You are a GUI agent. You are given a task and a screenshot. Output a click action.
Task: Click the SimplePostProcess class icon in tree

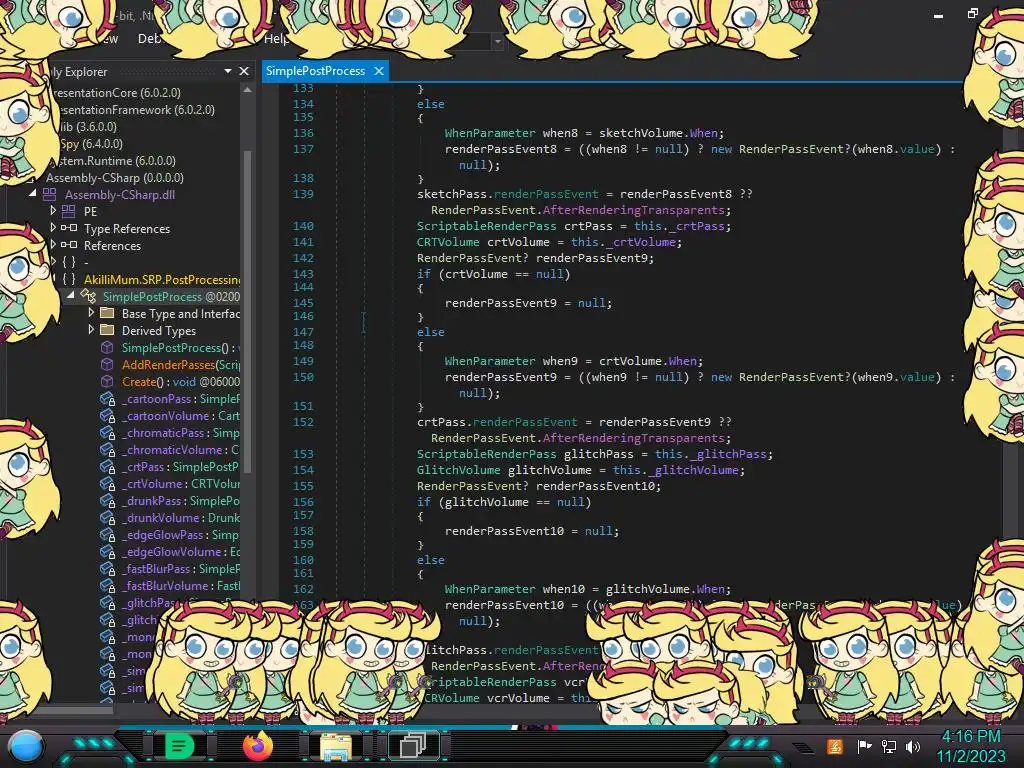[x=88, y=296]
